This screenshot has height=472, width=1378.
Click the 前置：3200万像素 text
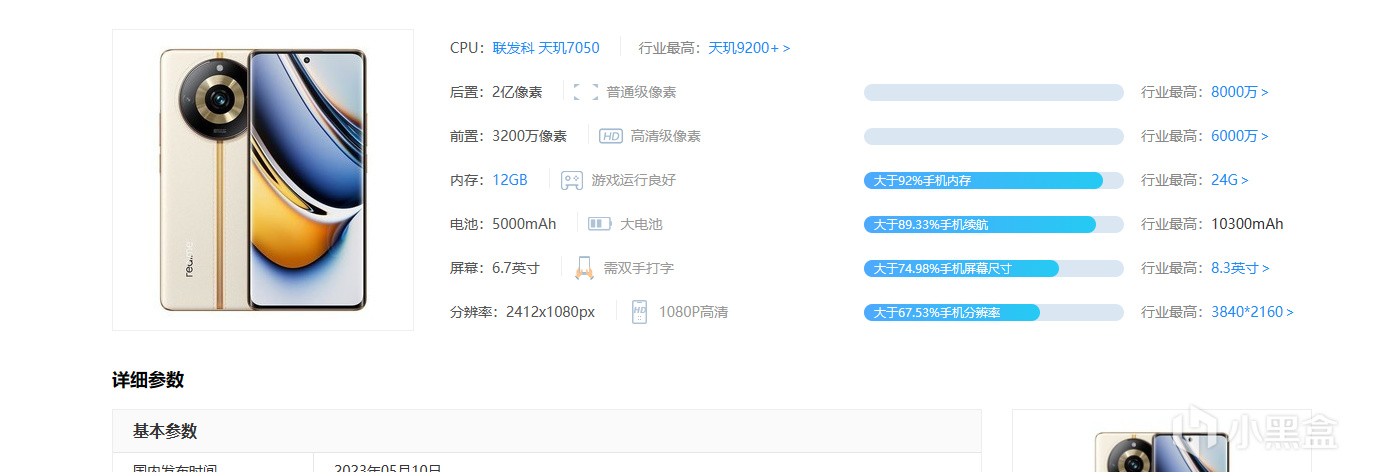(508, 136)
